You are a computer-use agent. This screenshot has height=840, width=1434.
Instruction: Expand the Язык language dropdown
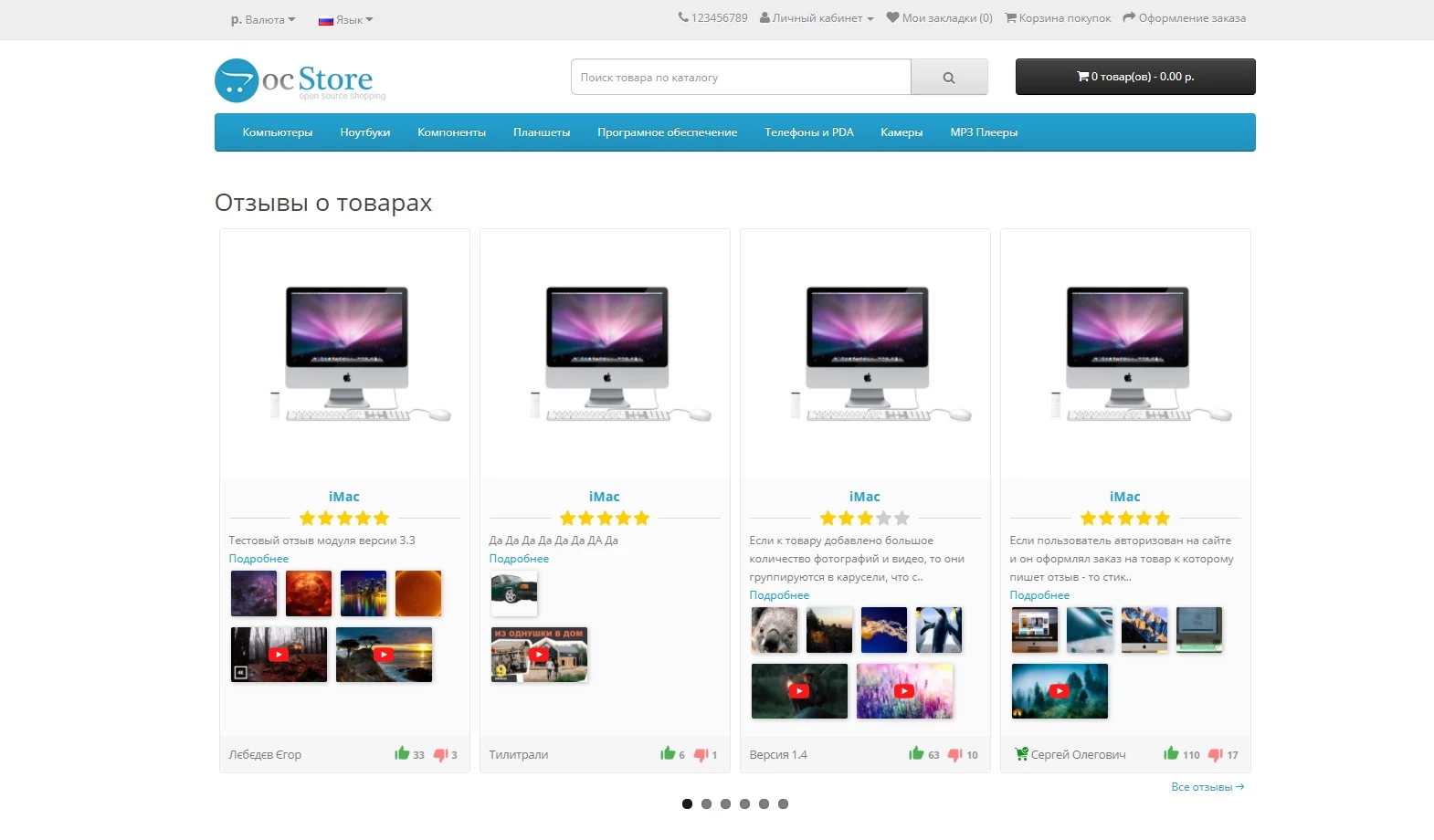[x=345, y=19]
